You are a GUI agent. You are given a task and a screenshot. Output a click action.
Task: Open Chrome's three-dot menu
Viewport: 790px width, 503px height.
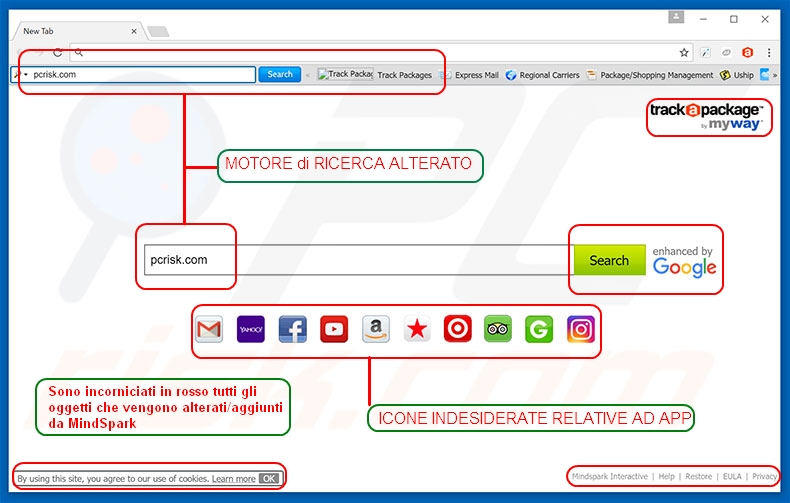coord(769,52)
